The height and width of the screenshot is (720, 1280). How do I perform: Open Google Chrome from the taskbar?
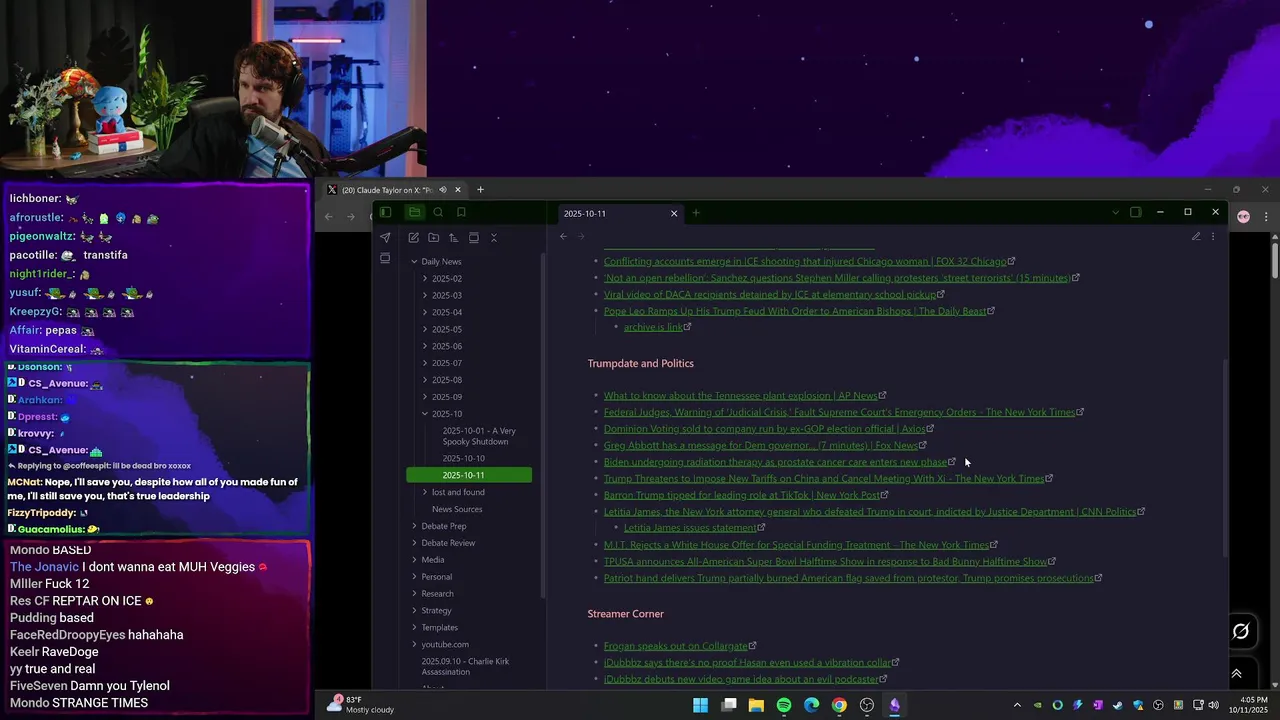(839, 705)
